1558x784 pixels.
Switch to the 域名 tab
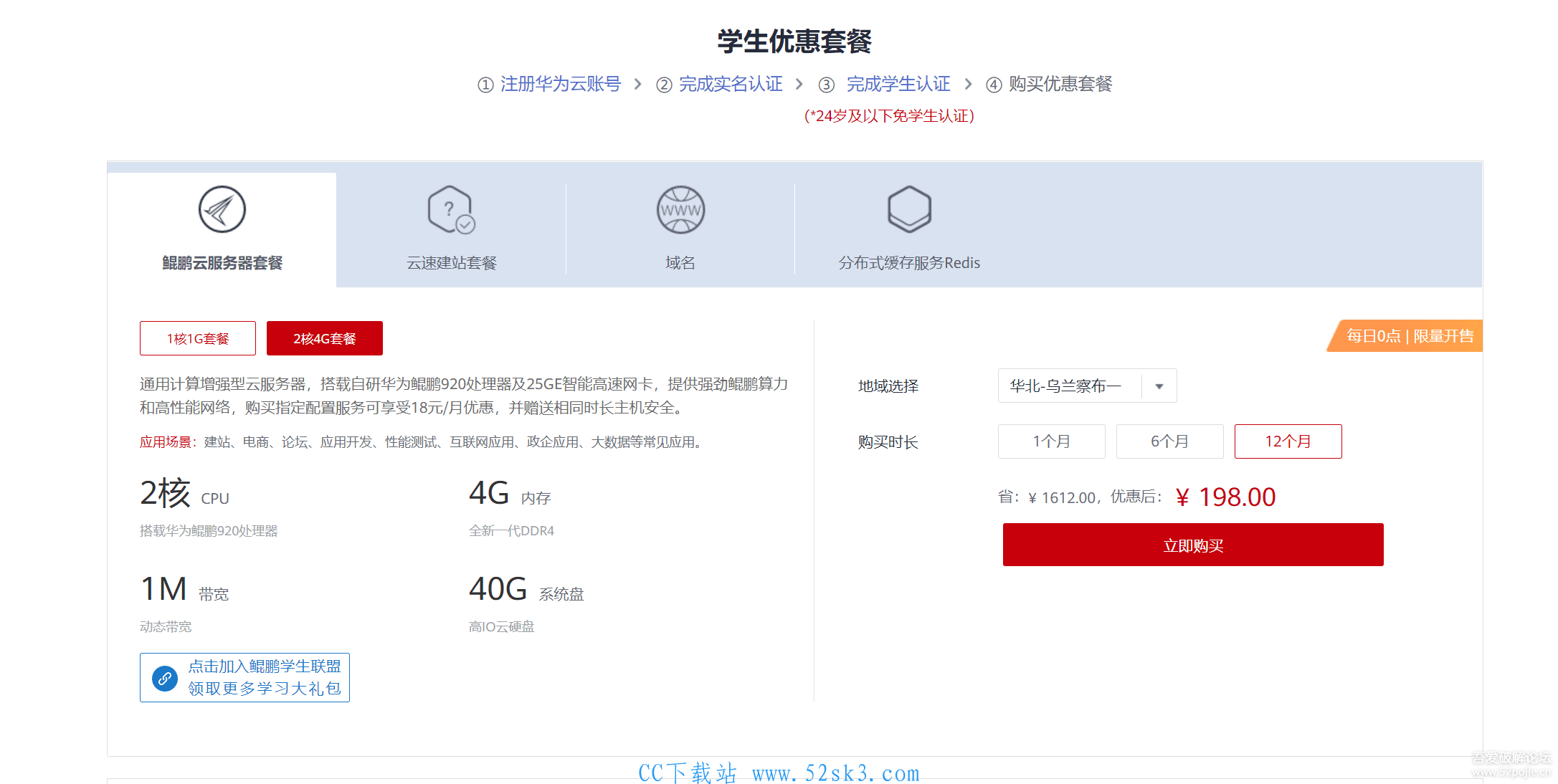pyautogui.click(x=680, y=230)
